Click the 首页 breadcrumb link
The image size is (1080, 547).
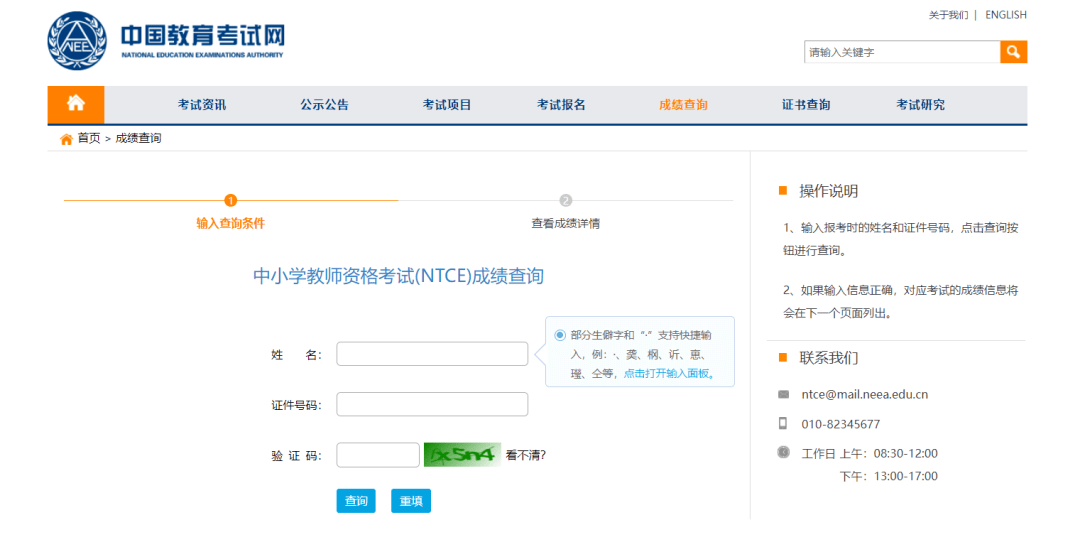click(x=89, y=138)
